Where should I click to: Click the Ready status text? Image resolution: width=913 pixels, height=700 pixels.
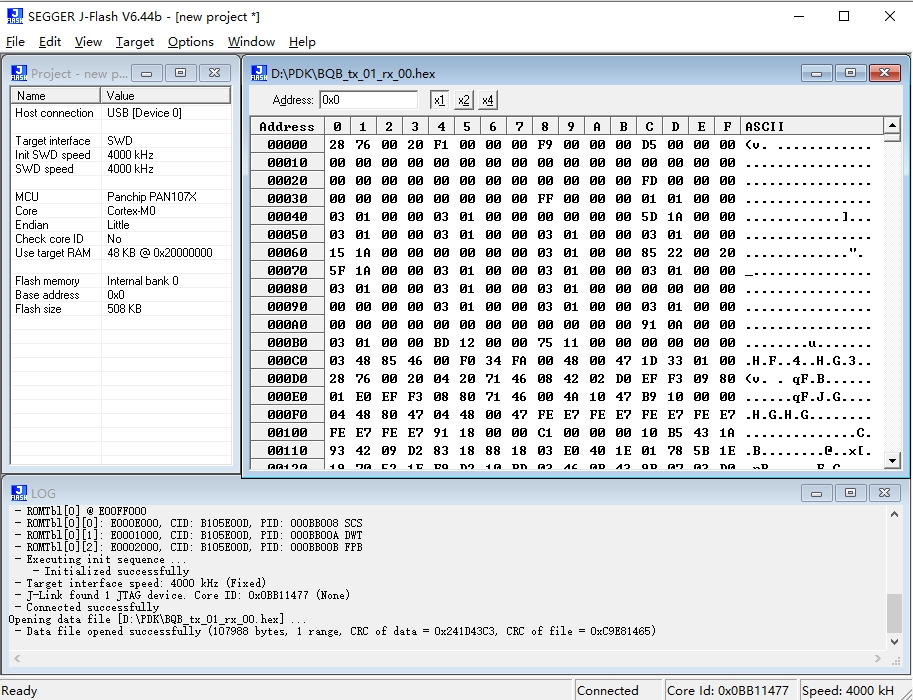(19, 691)
